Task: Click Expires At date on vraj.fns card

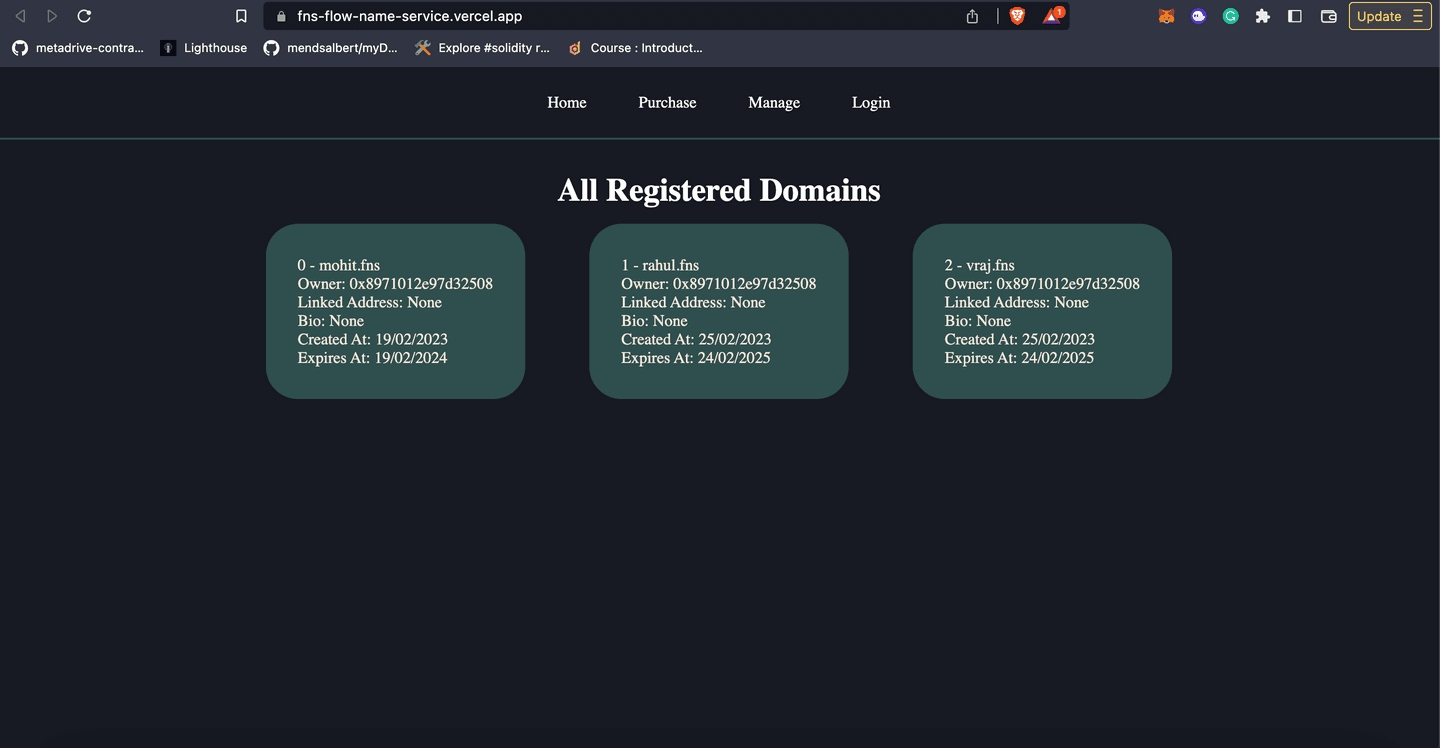Action: 1020,358
